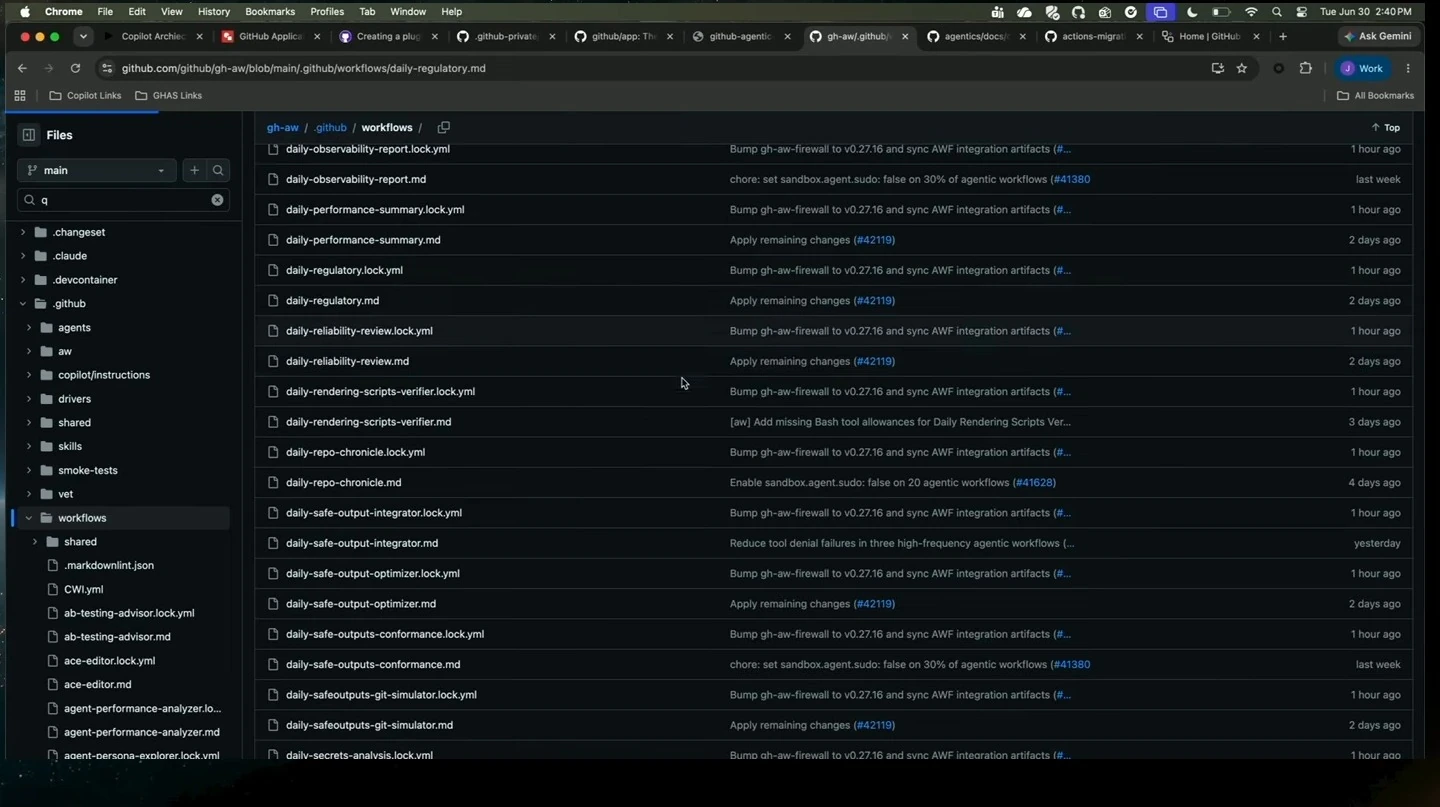Viewport: 1440px width, 807px height.
Task: Open All Bookmarks folder
Action: [1375, 95]
